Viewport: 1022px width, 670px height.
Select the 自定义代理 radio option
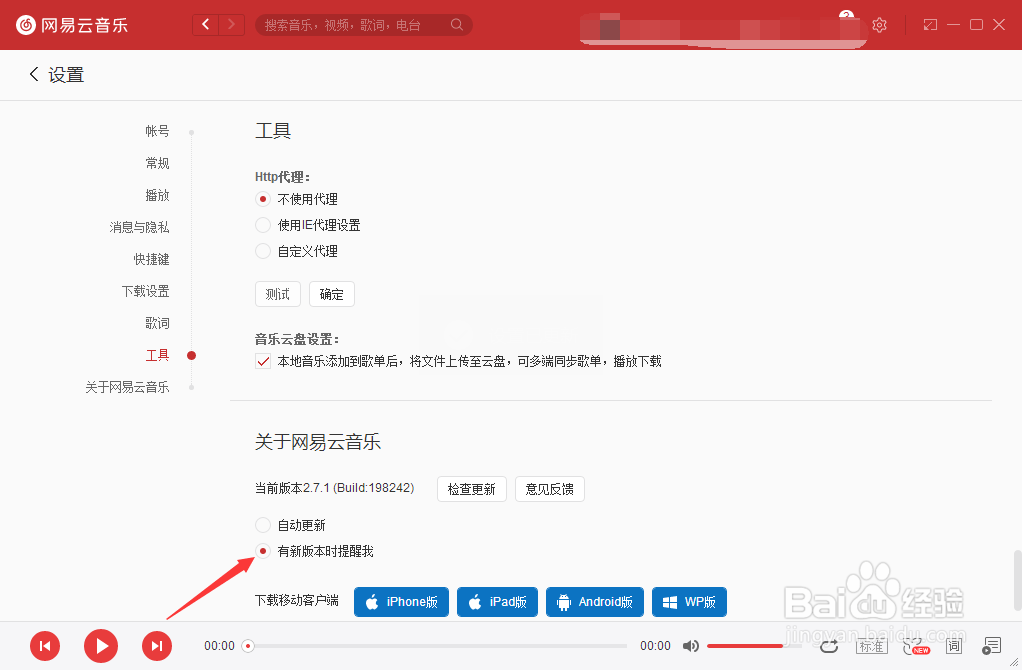[x=263, y=251]
